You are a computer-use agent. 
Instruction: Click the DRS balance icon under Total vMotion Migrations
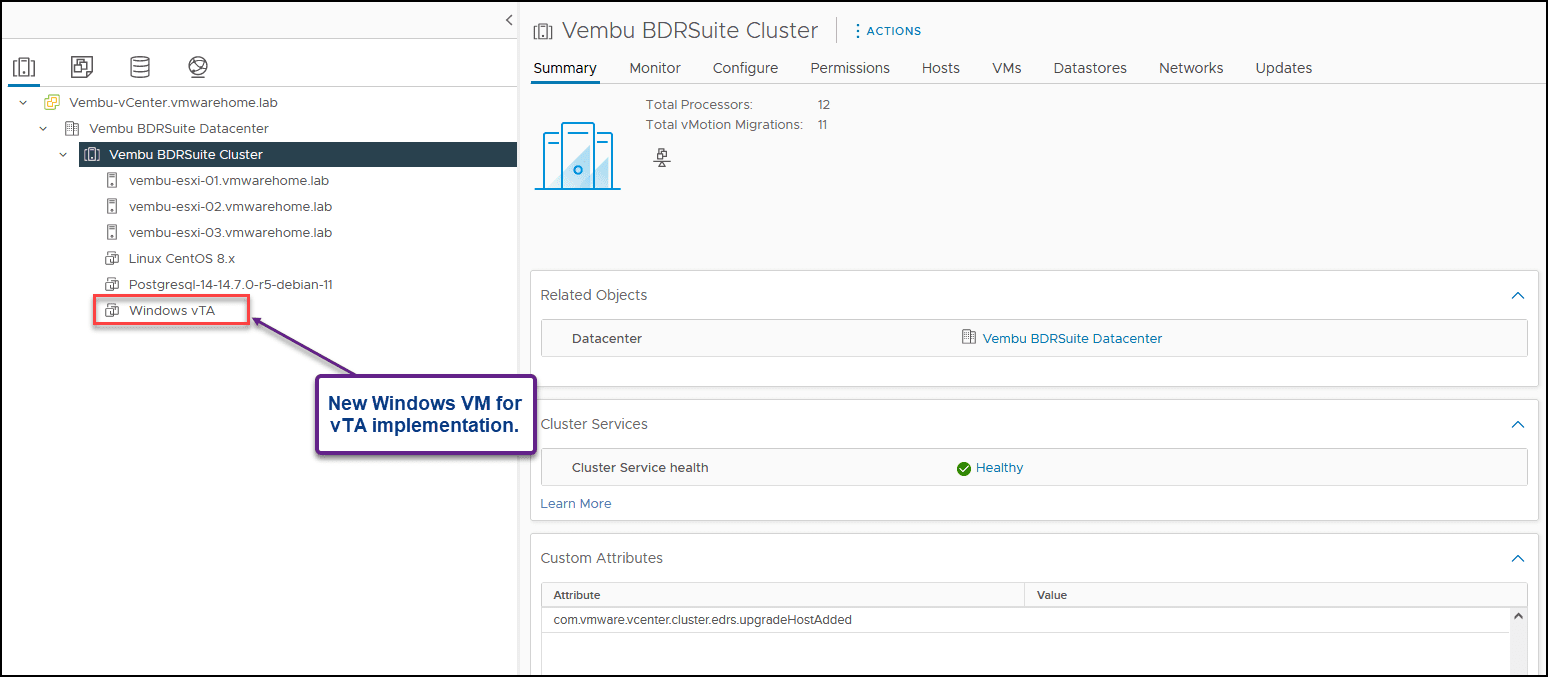662,156
